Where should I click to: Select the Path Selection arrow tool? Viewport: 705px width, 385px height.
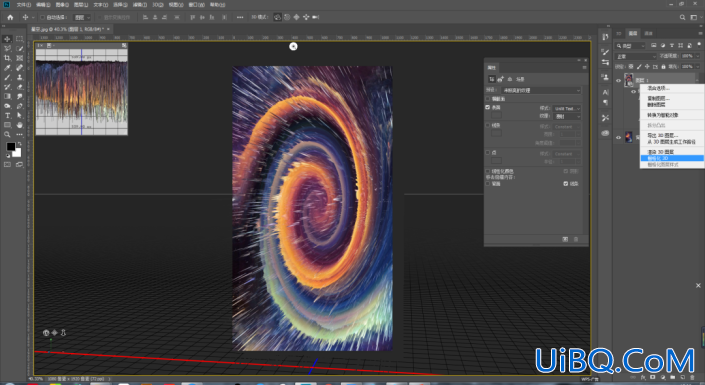(x=20, y=116)
